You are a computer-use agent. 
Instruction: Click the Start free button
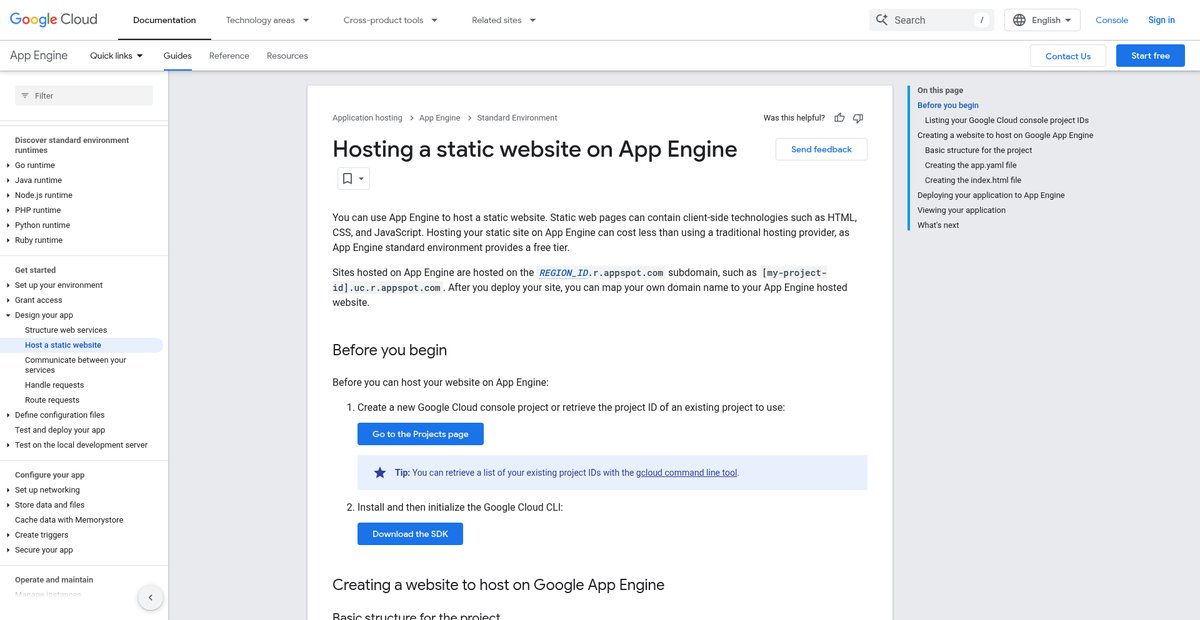(1150, 56)
